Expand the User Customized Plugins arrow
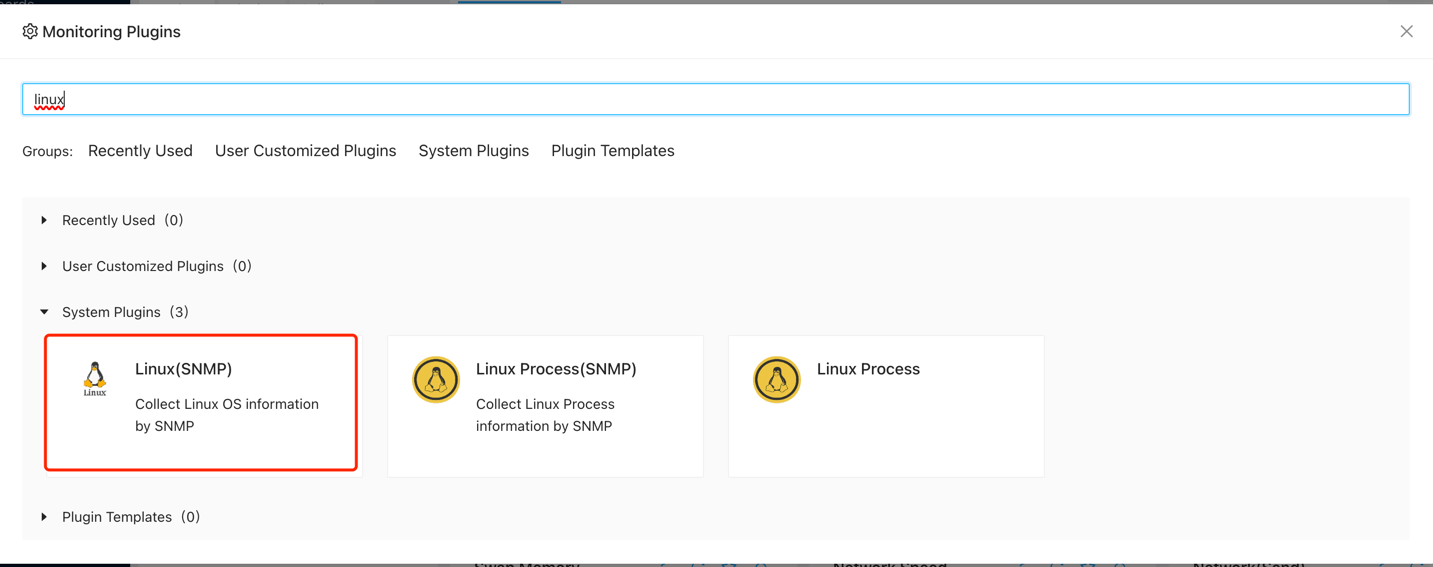Screen dimensions: 1433x567 coord(44,266)
